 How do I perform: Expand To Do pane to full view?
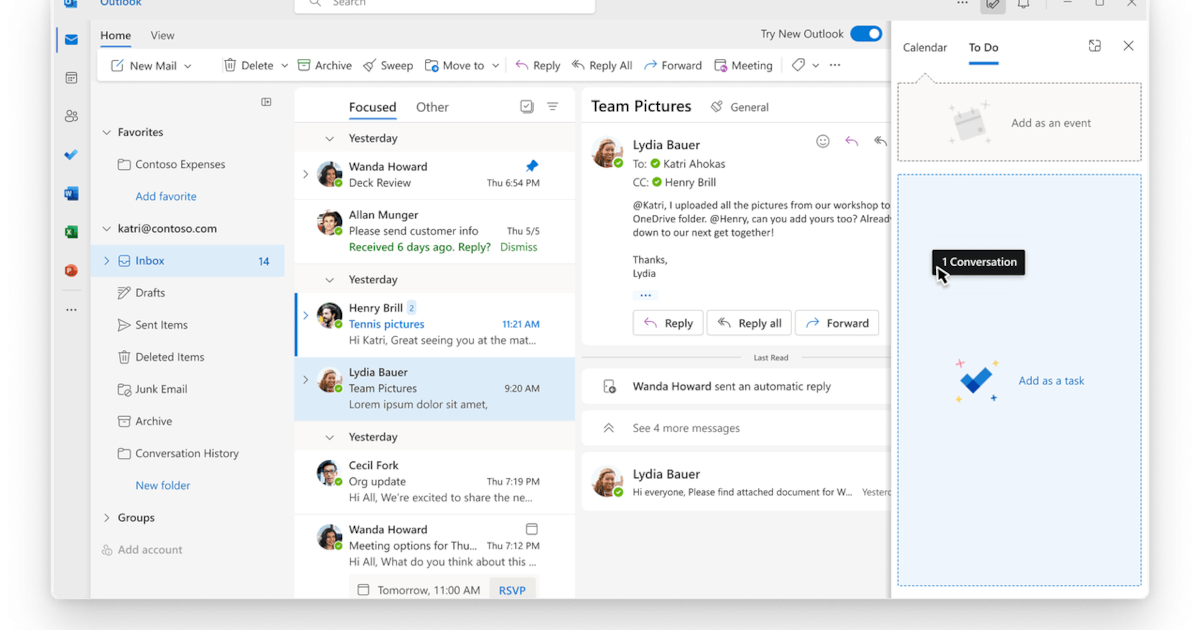1095,46
